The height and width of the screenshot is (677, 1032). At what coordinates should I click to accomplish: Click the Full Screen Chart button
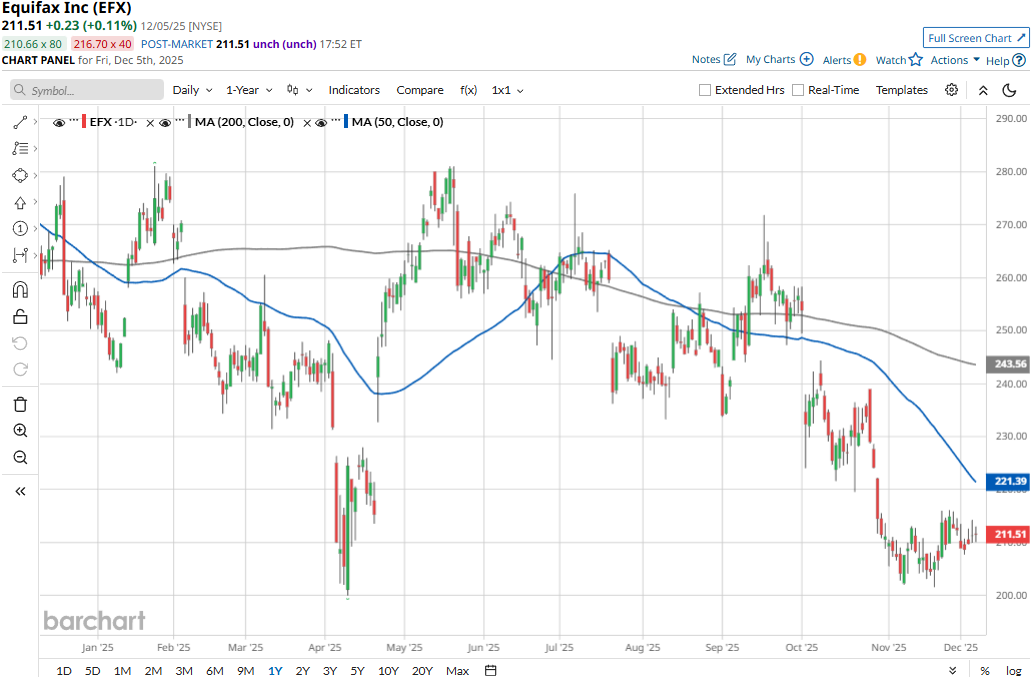pyautogui.click(x=976, y=38)
